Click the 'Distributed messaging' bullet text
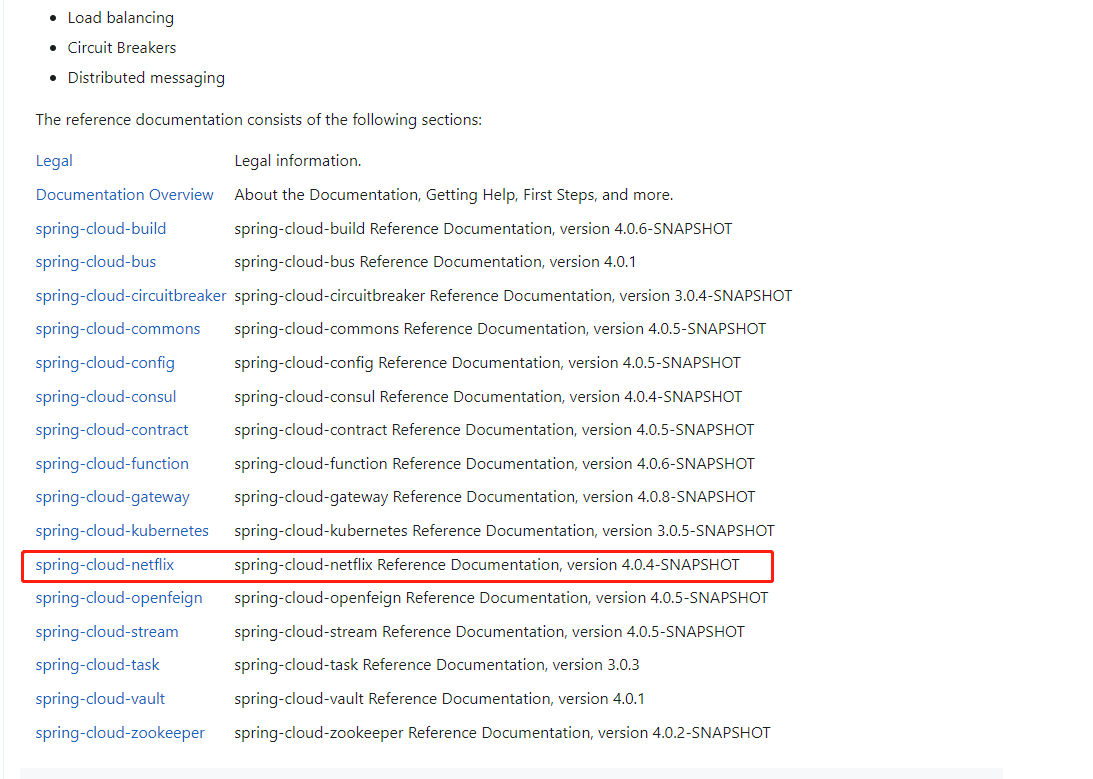 (146, 78)
